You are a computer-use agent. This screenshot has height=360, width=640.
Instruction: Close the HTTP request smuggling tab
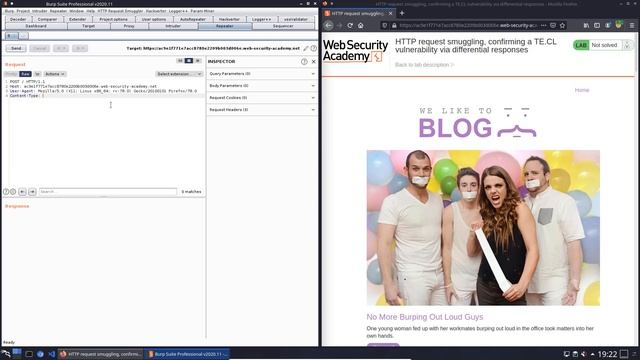391,13
